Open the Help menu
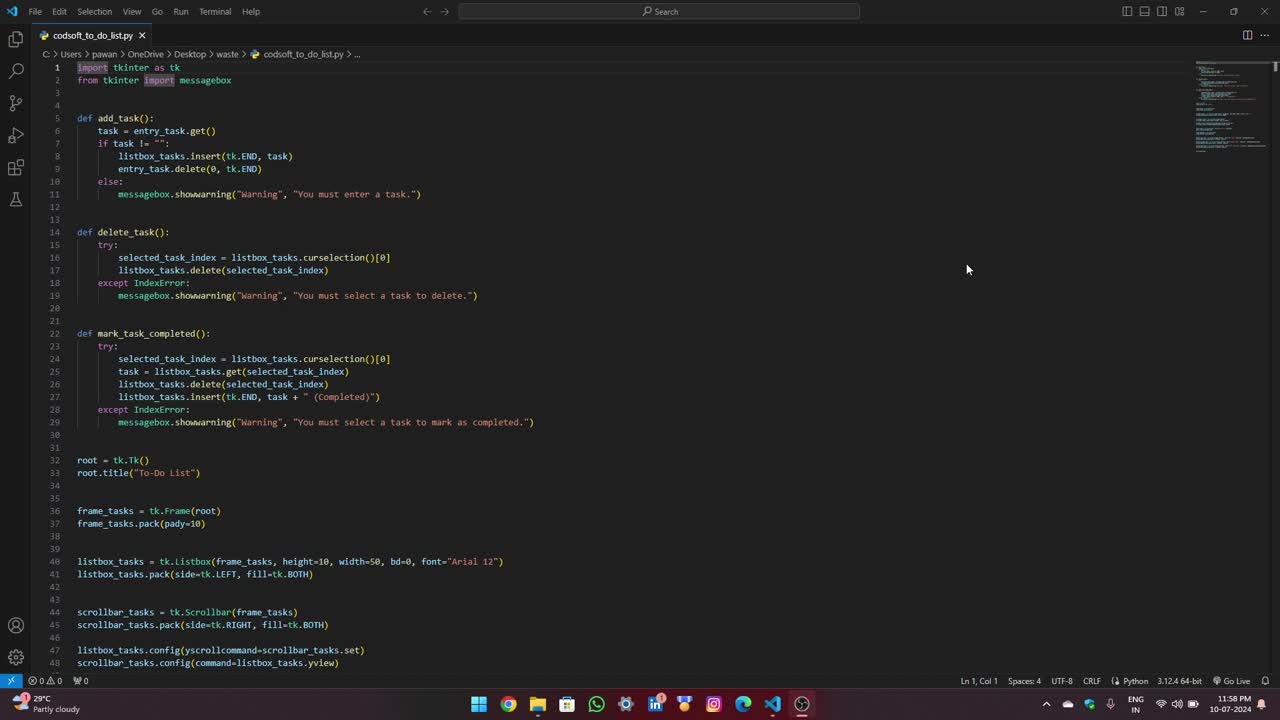Image resolution: width=1280 pixels, height=720 pixels. click(x=251, y=11)
